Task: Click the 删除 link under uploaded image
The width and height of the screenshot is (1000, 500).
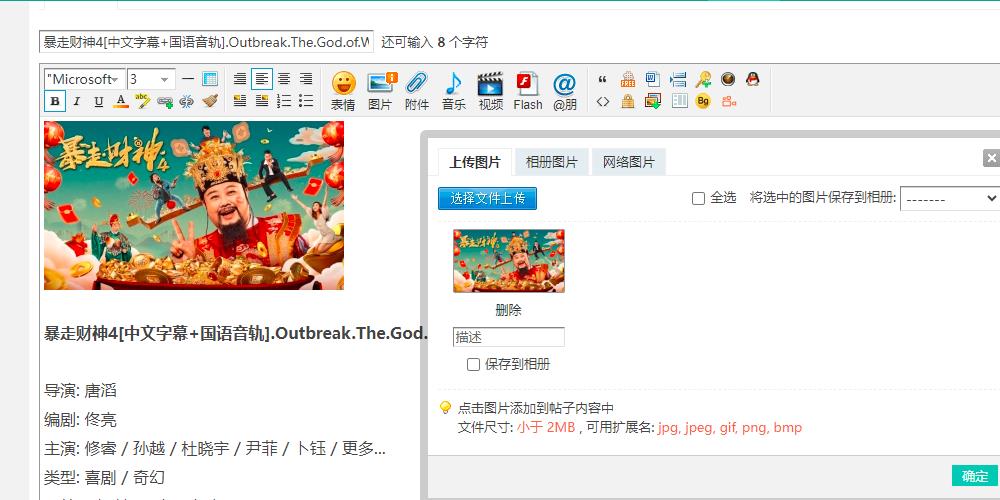Action: pyautogui.click(x=508, y=310)
